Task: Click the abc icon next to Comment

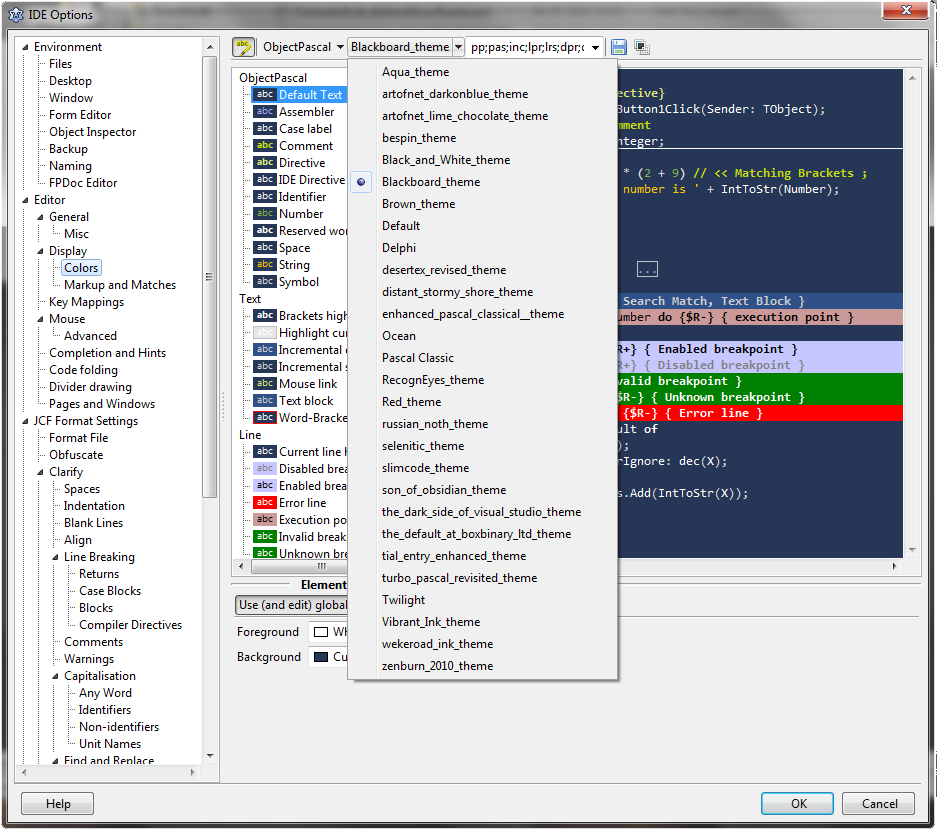Action: click(265, 145)
